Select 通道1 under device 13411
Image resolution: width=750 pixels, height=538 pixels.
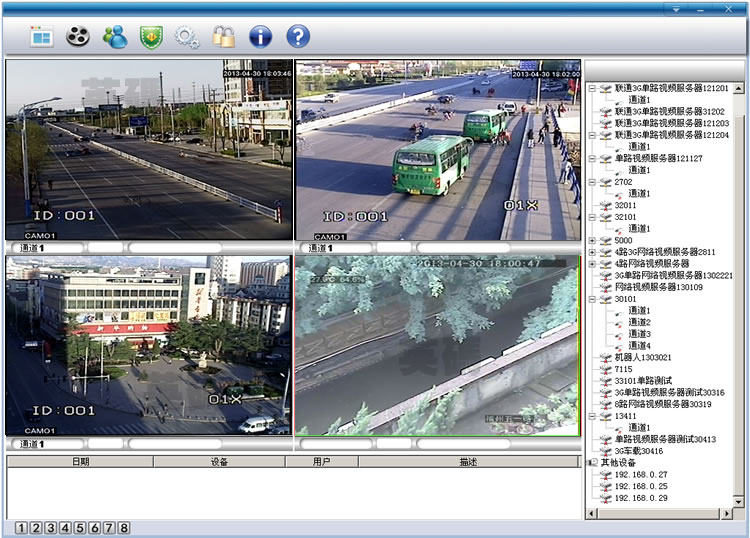tap(639, 428)
